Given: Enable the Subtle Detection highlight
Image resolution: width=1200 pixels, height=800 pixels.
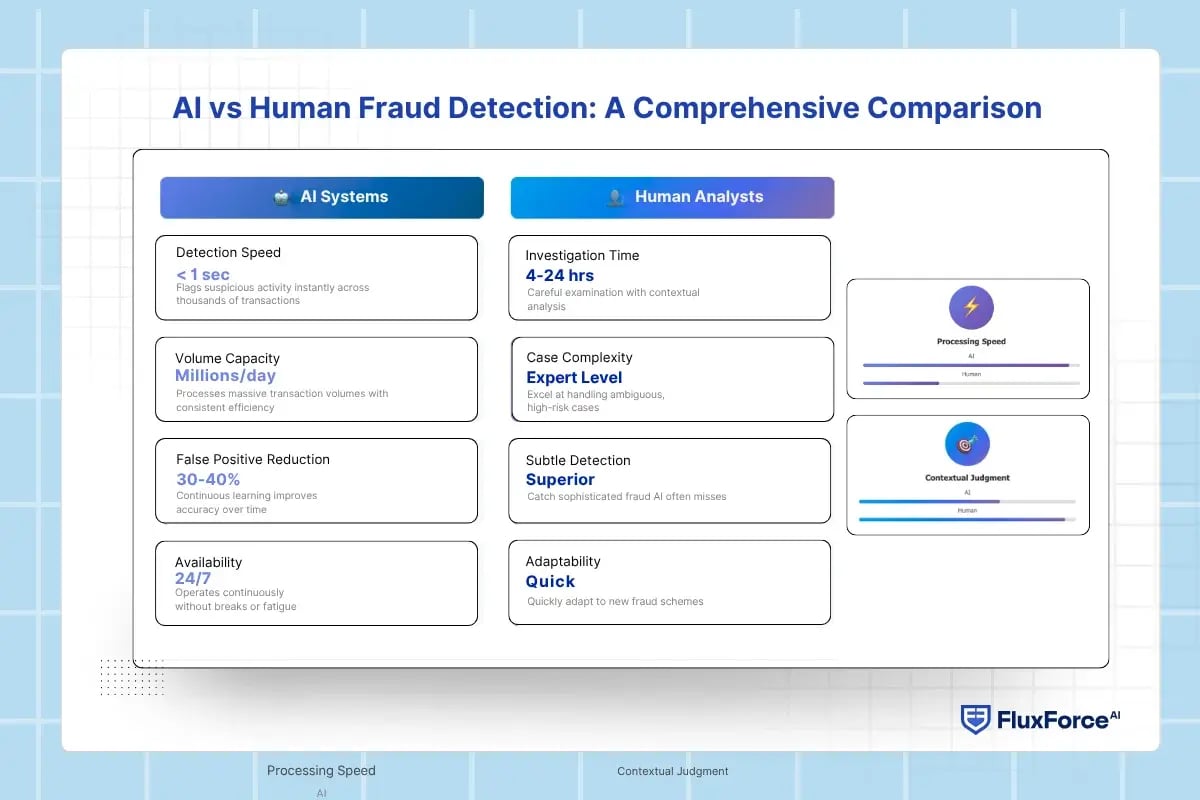Looking at the screenshot, I should (669, 481).
